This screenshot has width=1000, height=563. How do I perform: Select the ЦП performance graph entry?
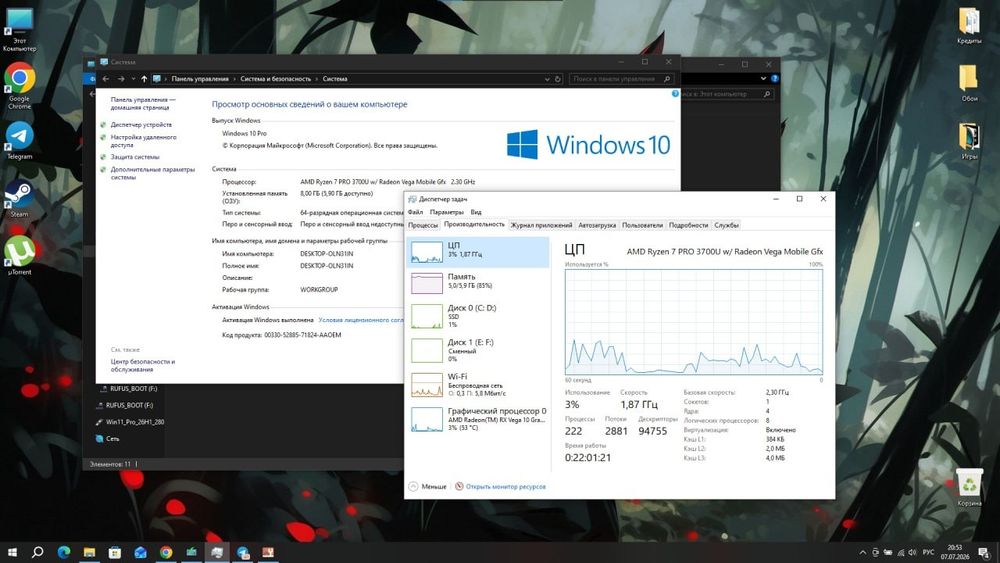point(478,252)
